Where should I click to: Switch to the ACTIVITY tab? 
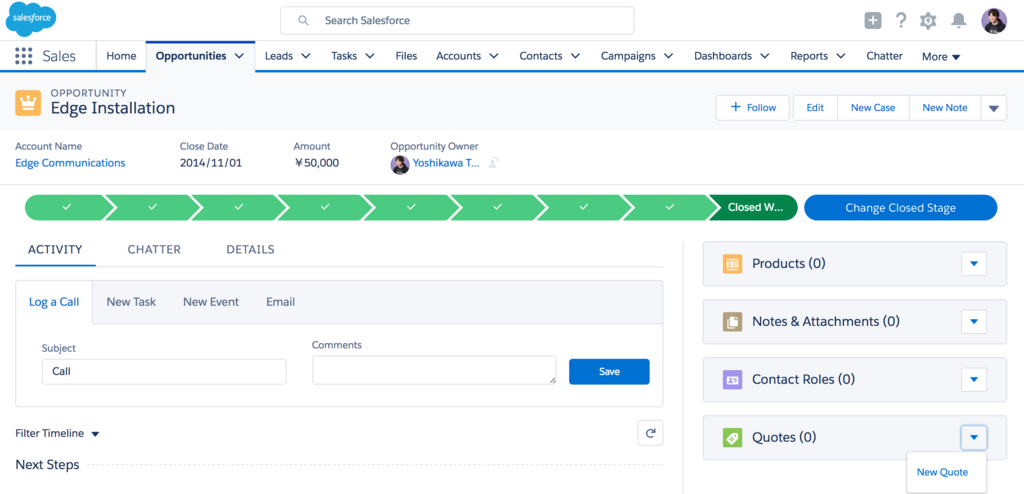[56, 250]
